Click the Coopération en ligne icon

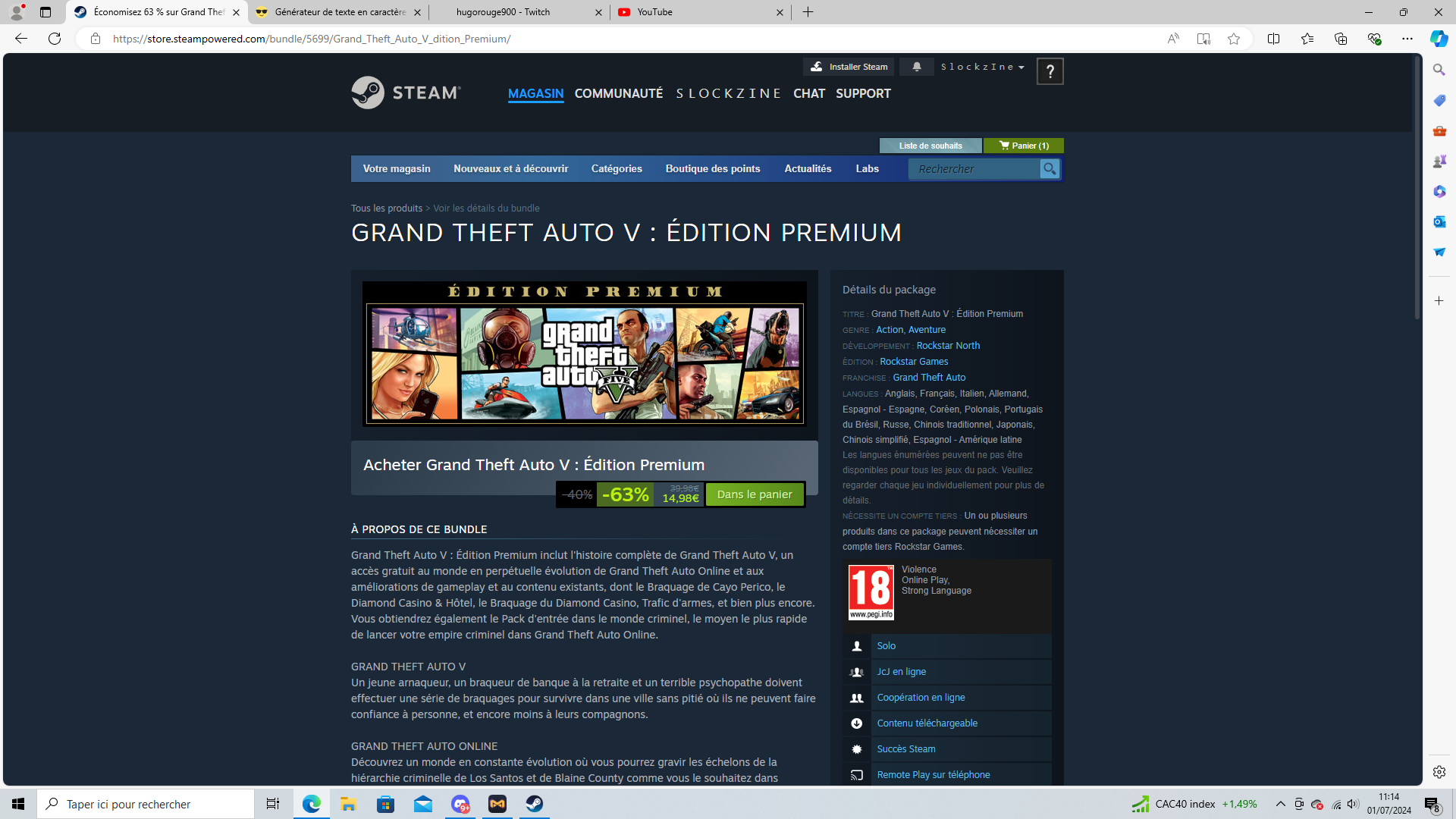(857, 698)
